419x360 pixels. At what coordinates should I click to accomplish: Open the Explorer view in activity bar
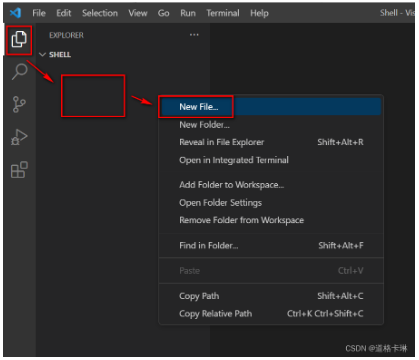point(19,39)
